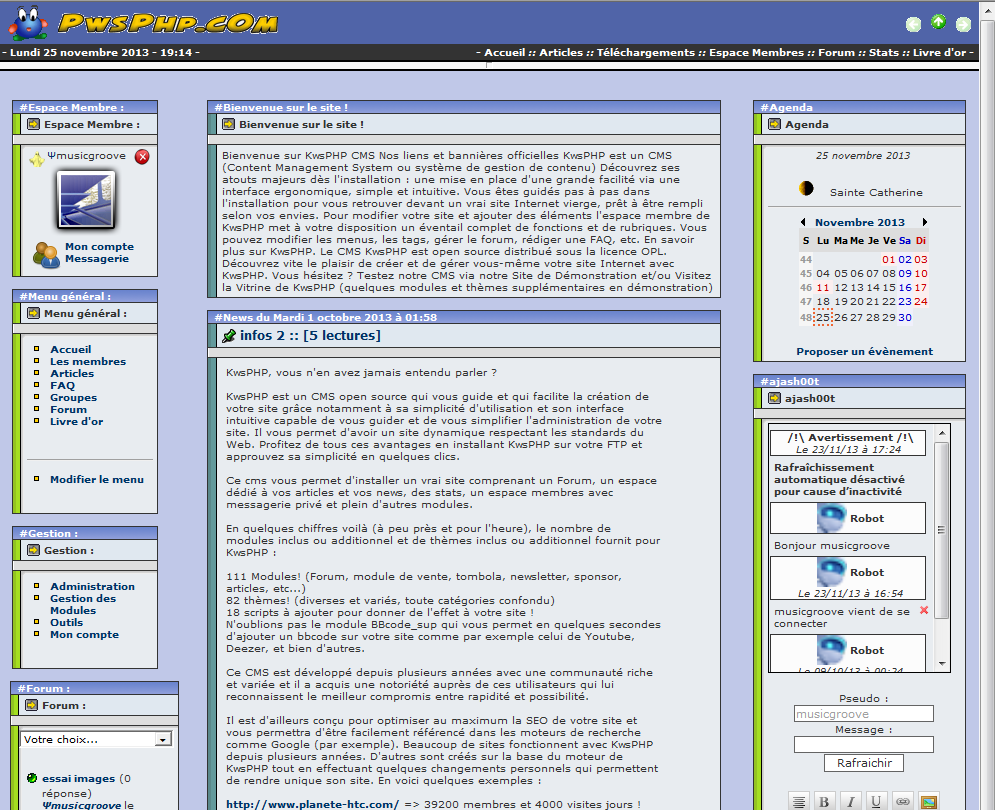The width and height of the screenshot is (995, 810).
Task: Click the green pushpin icon beside infos 2
Action: 228,336
